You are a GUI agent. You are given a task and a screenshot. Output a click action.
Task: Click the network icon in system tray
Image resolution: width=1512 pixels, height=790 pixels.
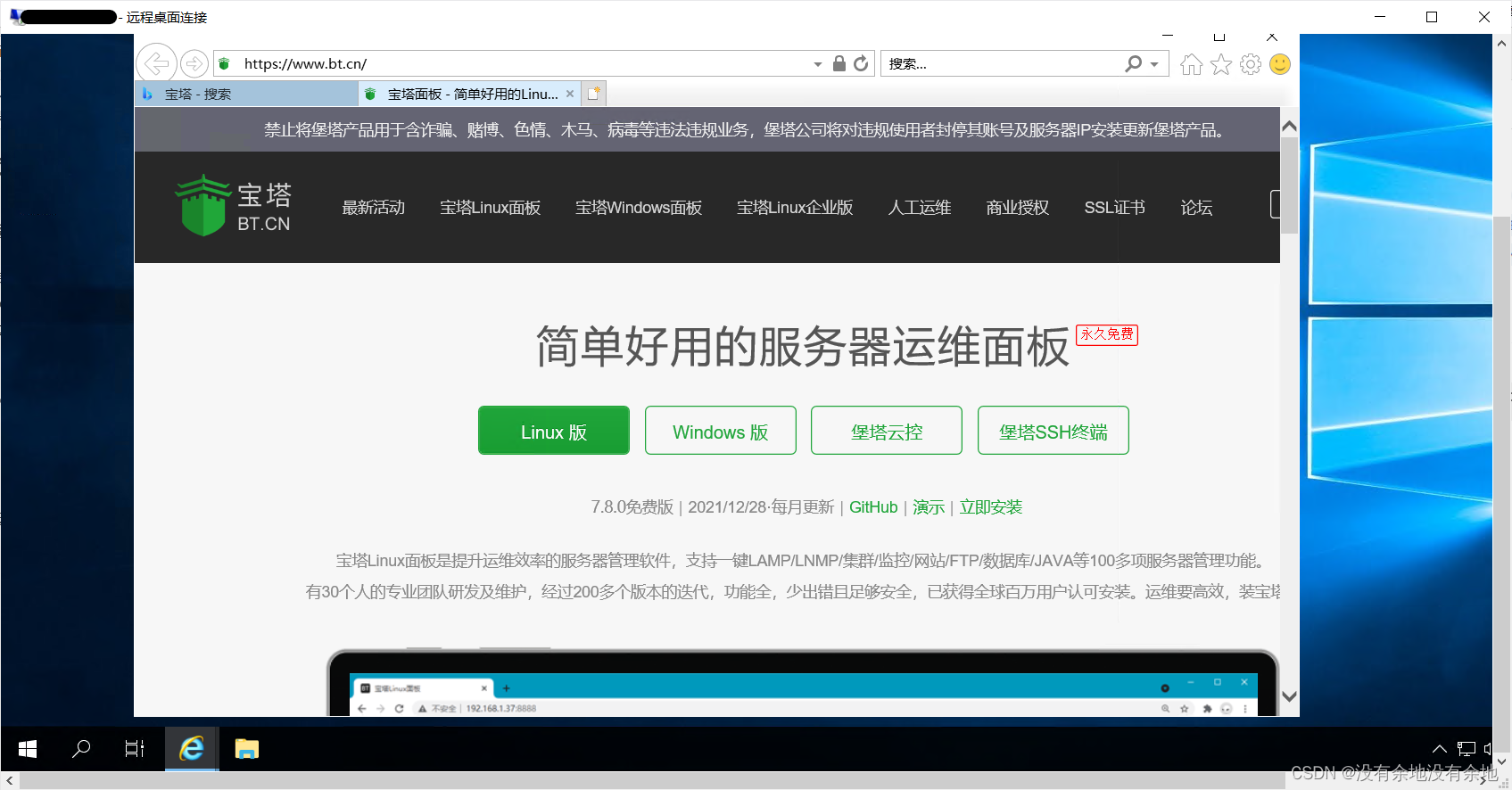1466,749
